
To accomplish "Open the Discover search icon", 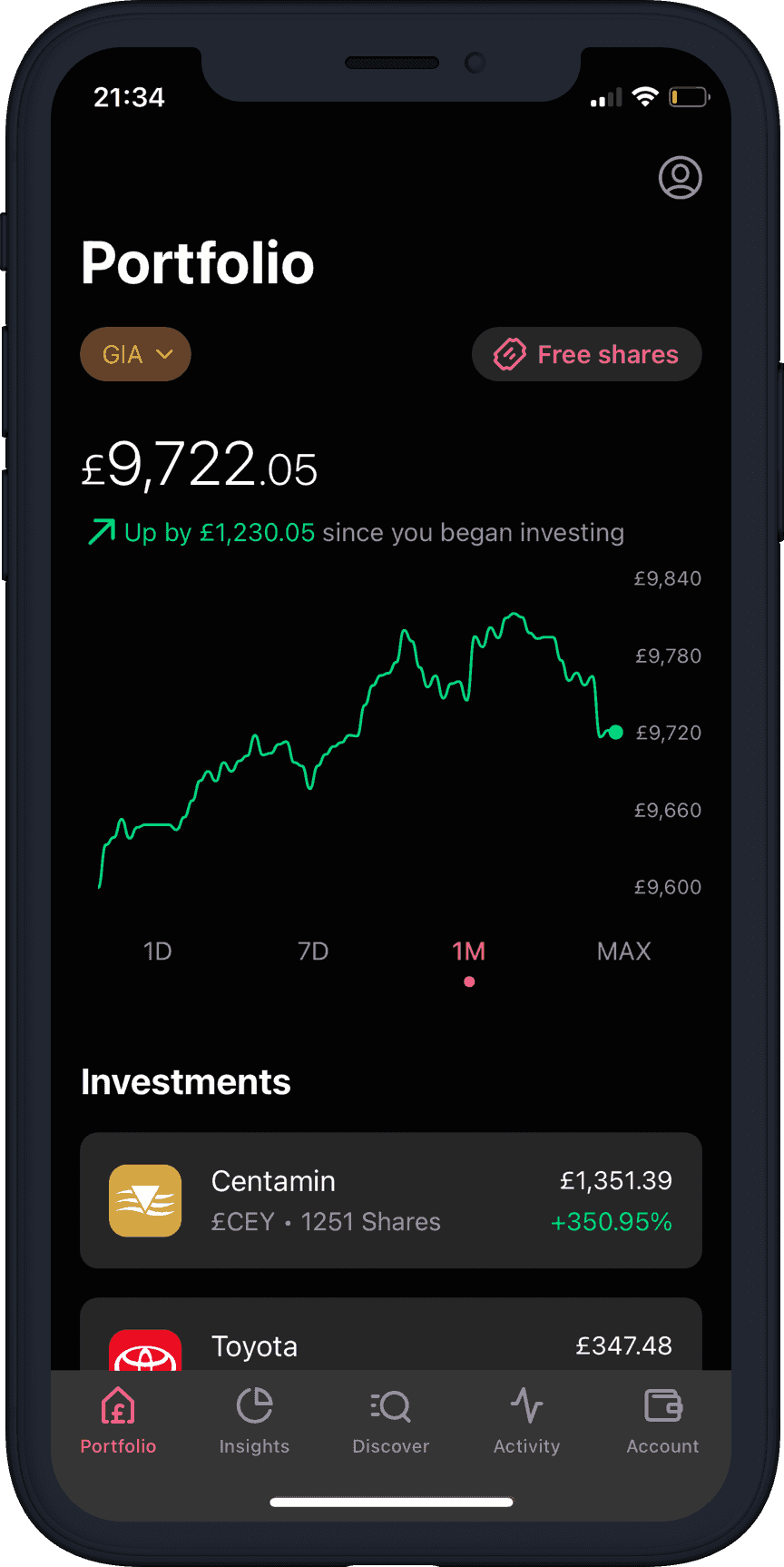I will coord(391,1406).
